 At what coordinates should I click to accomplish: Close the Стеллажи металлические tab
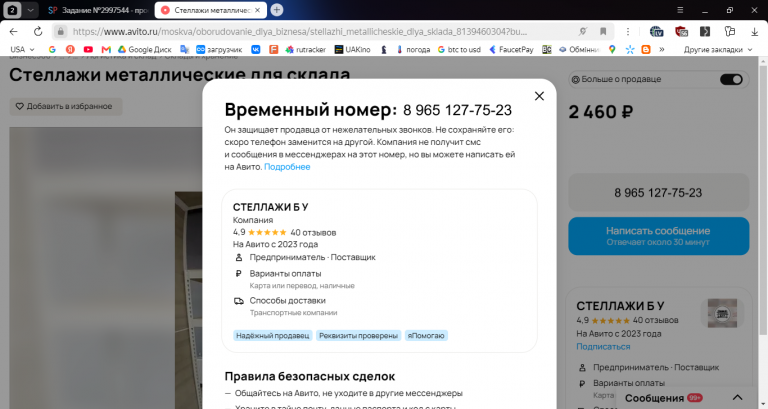click(x=258, y=10)
